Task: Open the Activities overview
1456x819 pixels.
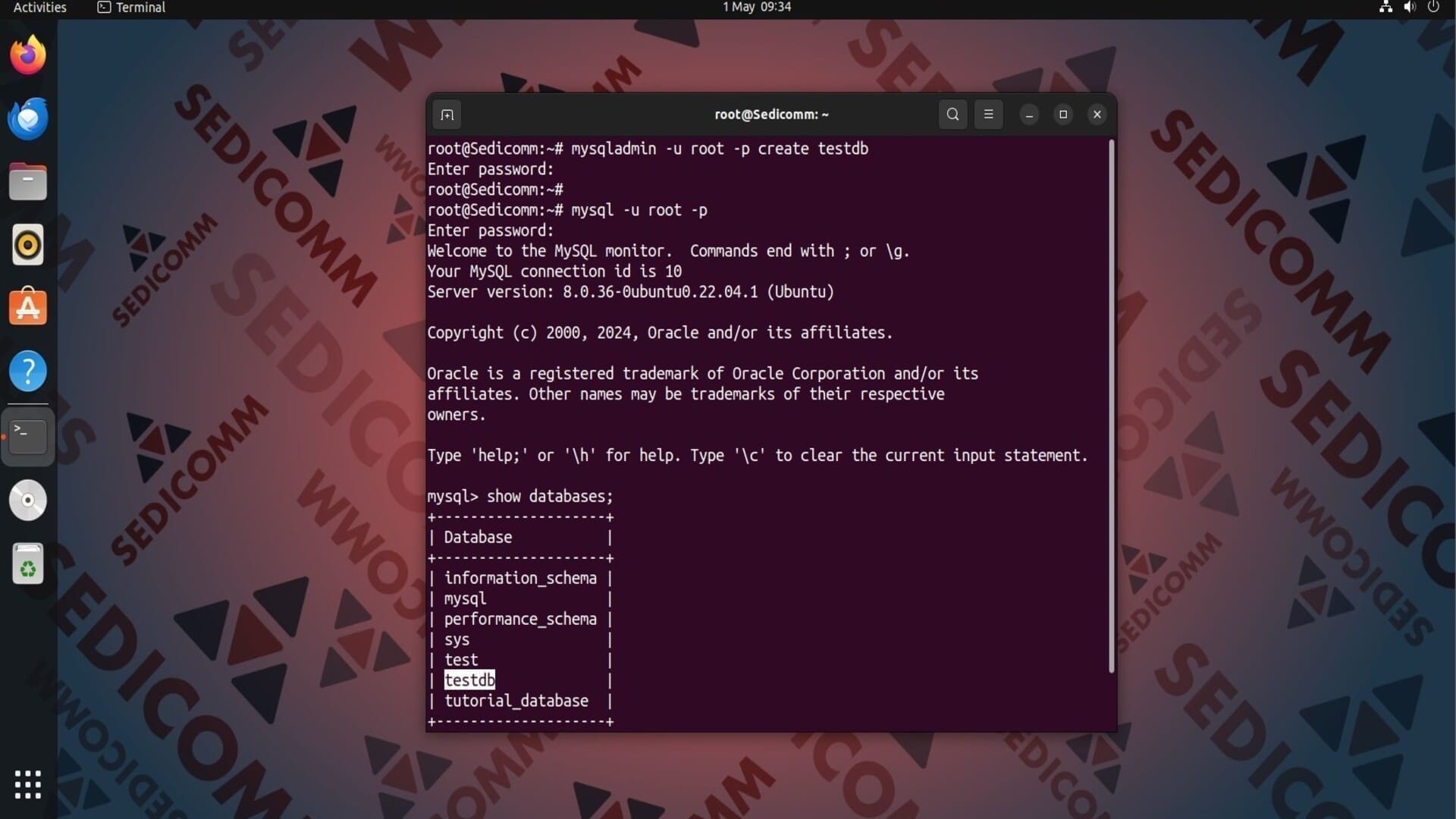Action: click(x=39, y=8)
